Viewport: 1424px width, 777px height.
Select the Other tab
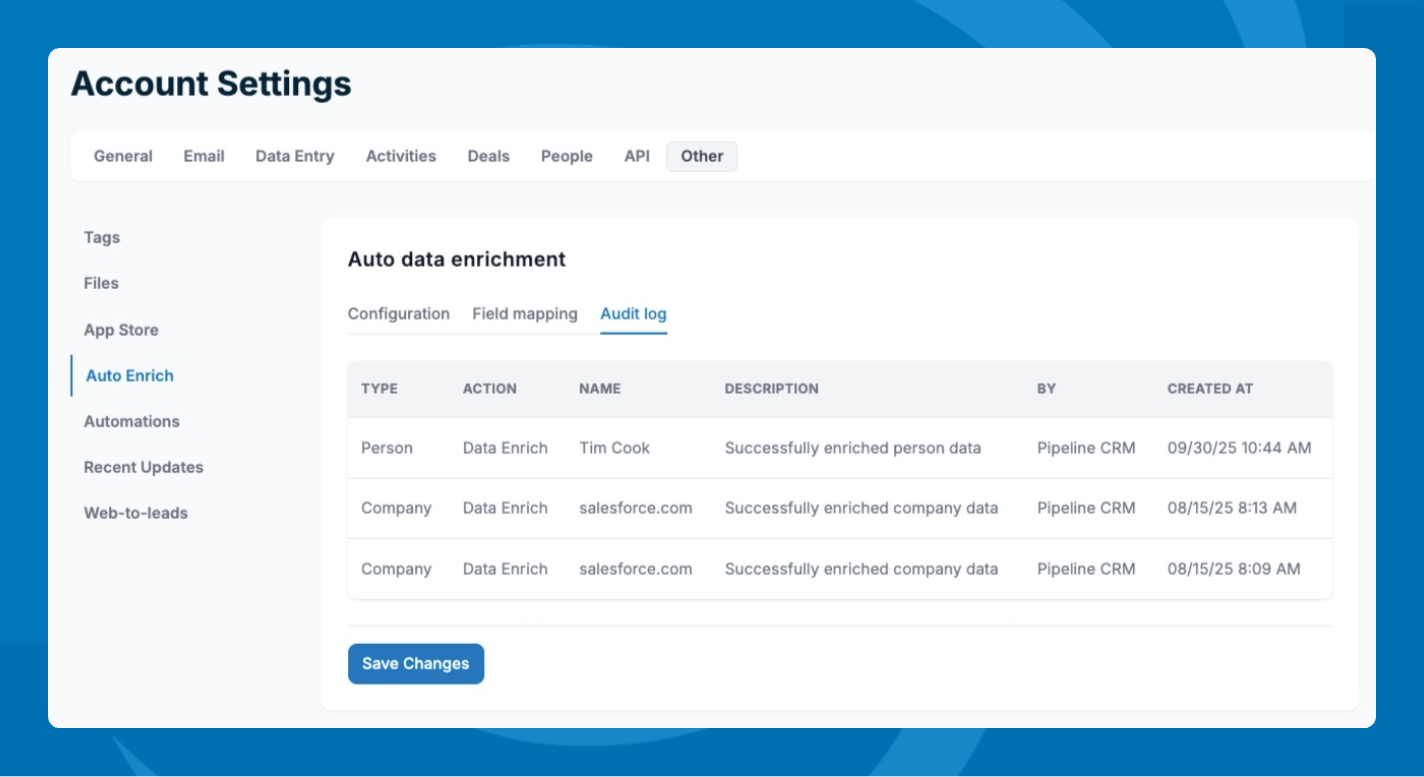point(702,156)
